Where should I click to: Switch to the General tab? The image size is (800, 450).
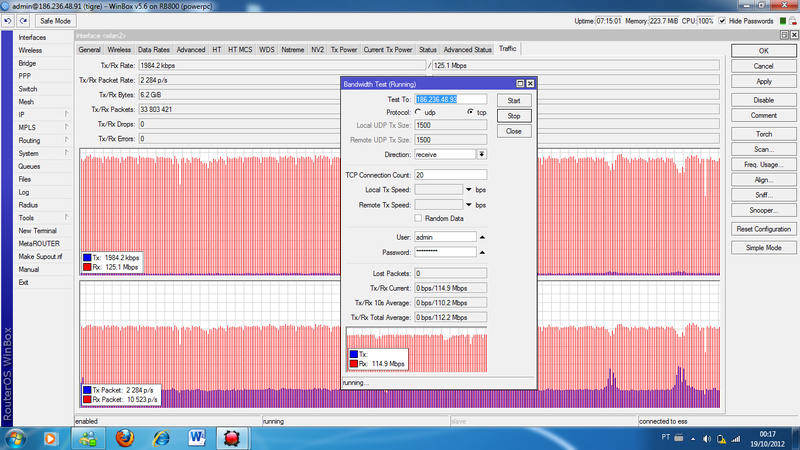point(89,49)
